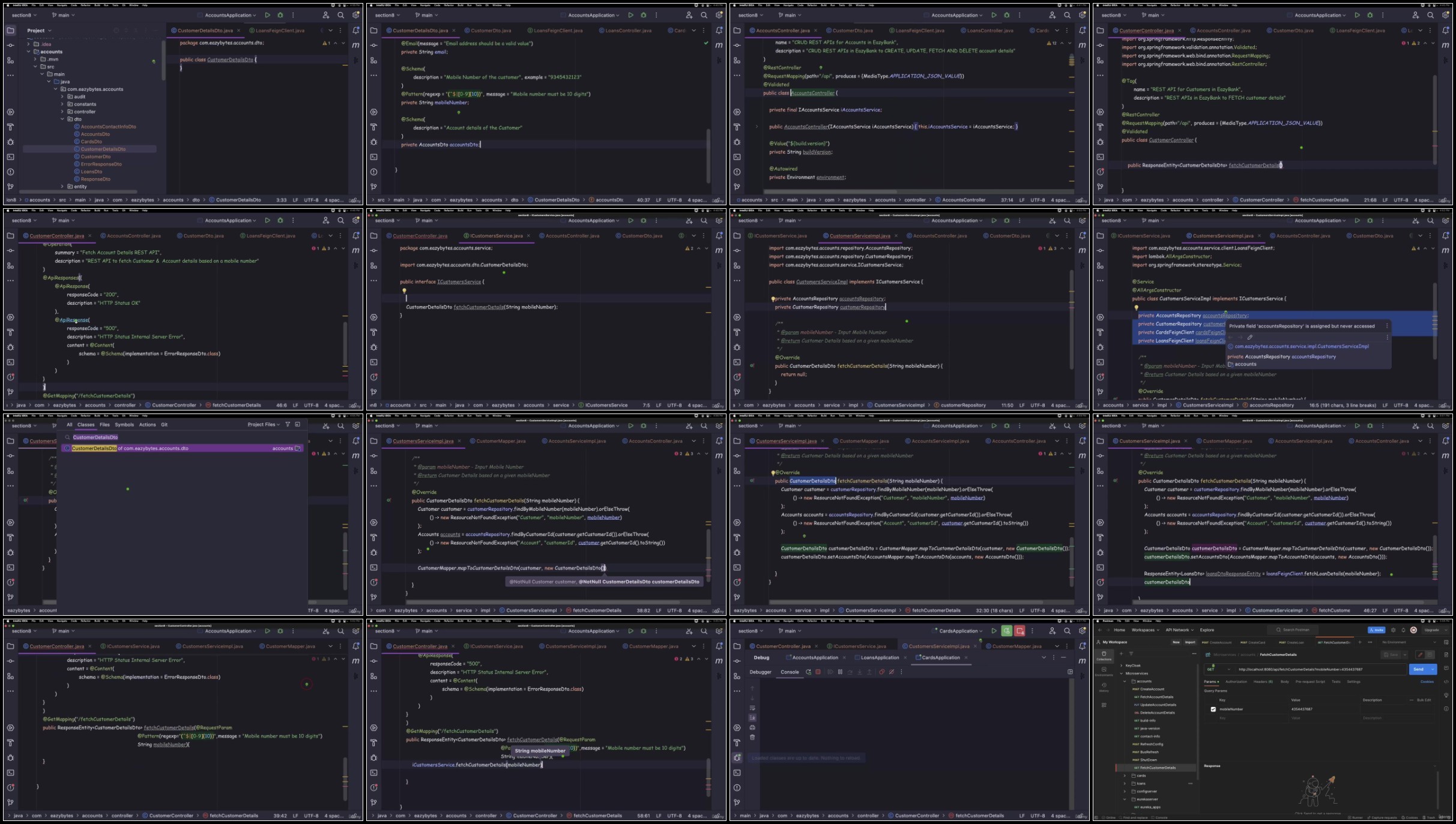The width and height of the screenshot is (1456, 824).
Task: Toggle Soft-Wrap icon in the Debug console gutter
Action: click(752, 708)
